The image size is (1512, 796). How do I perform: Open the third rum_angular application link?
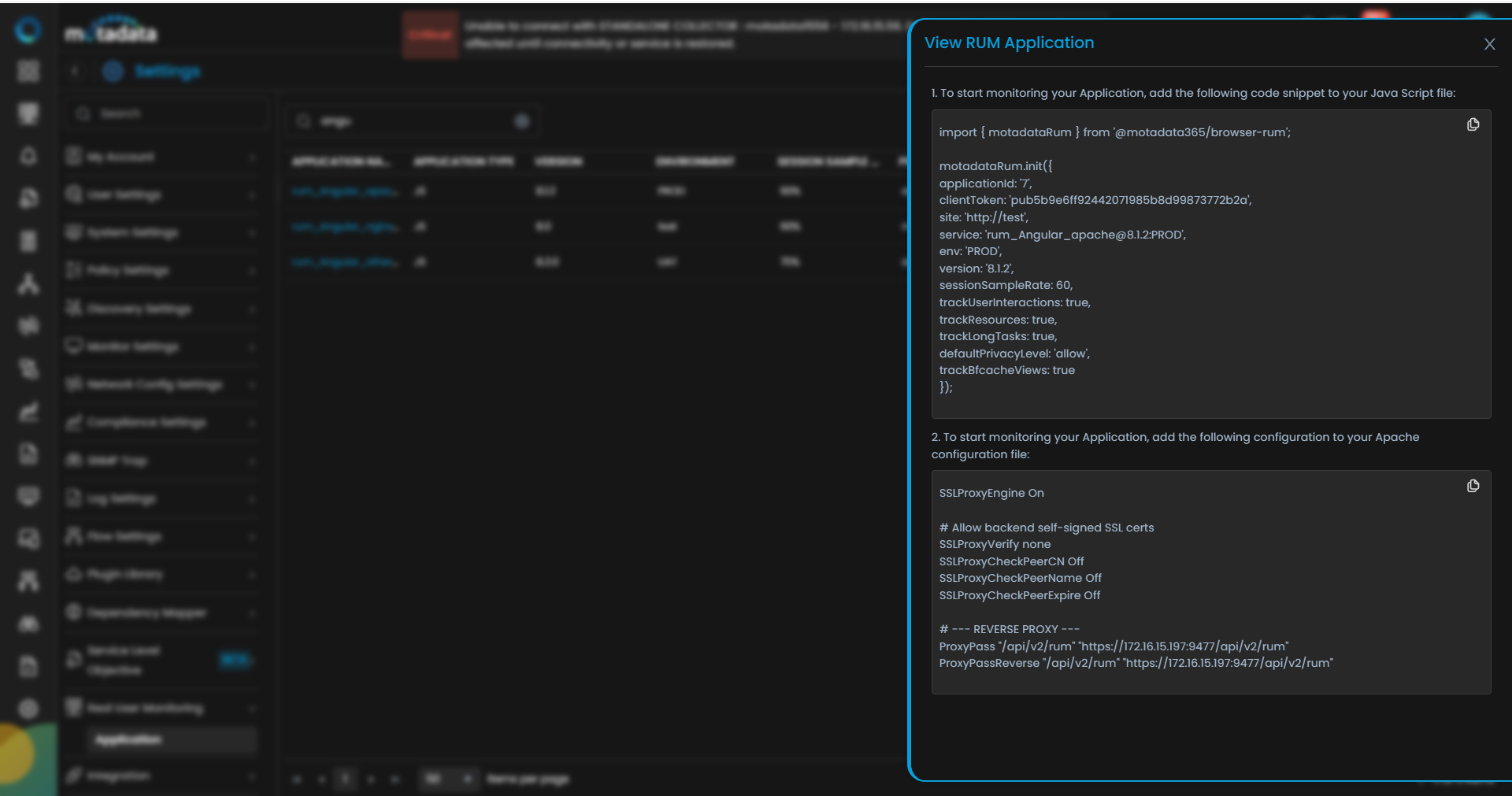coord(345,261)
